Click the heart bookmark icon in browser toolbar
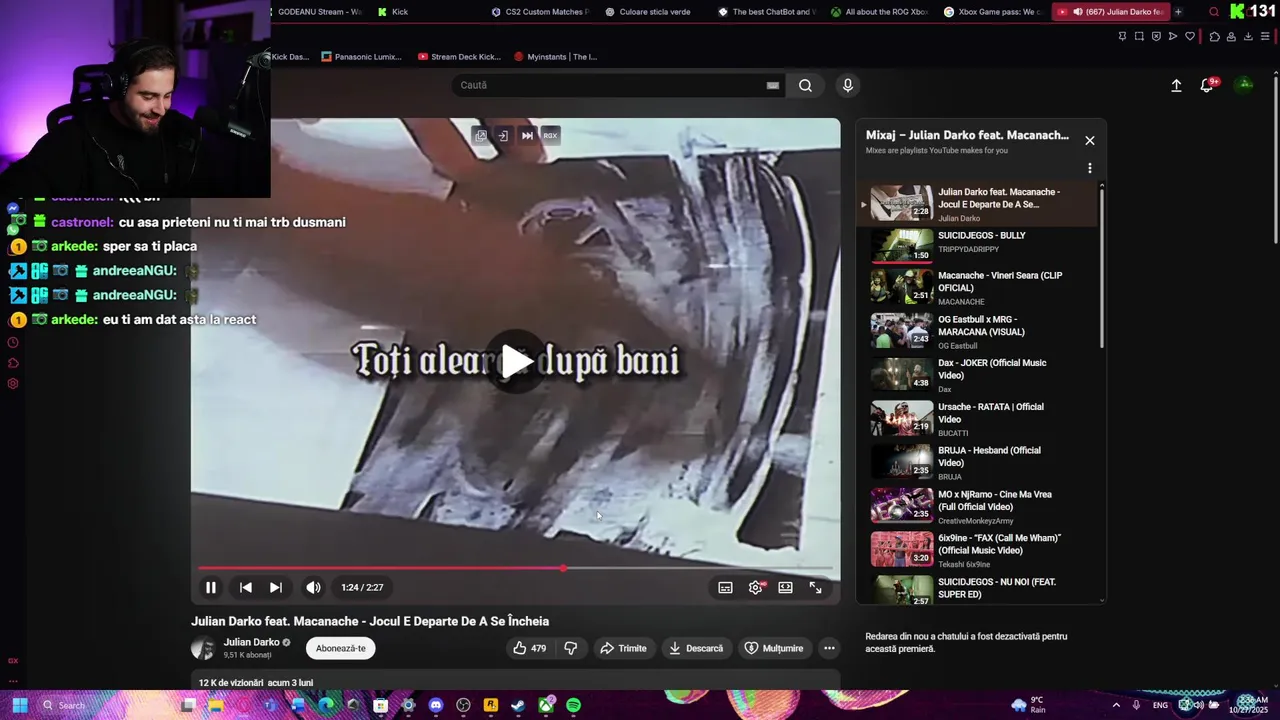The width and height of the screenshot is (1280, 720). click(x=1190, y=37)
